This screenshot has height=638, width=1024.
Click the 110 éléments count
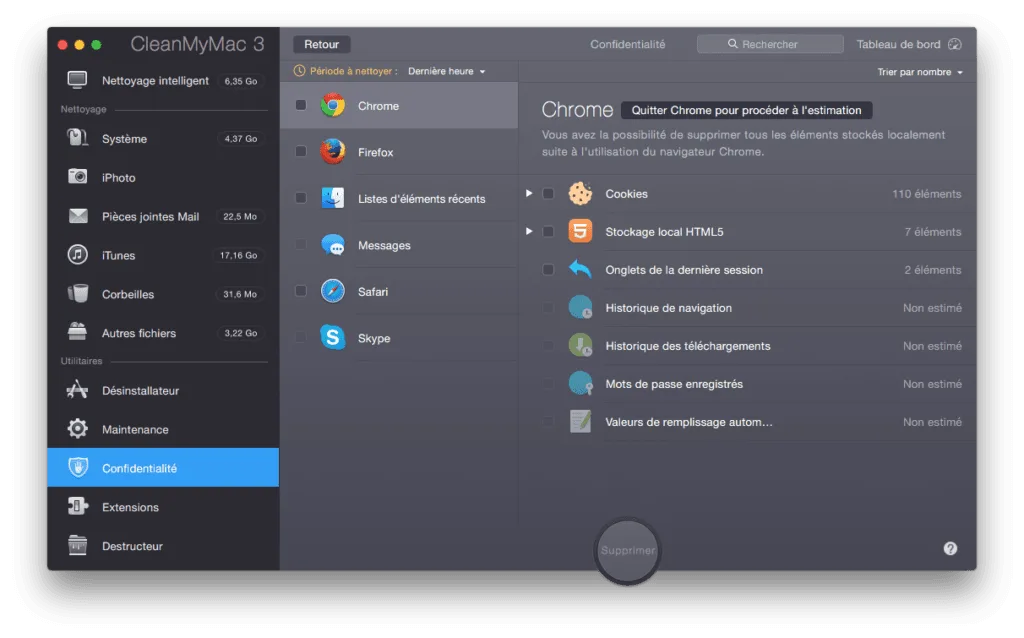pos(926,194)
